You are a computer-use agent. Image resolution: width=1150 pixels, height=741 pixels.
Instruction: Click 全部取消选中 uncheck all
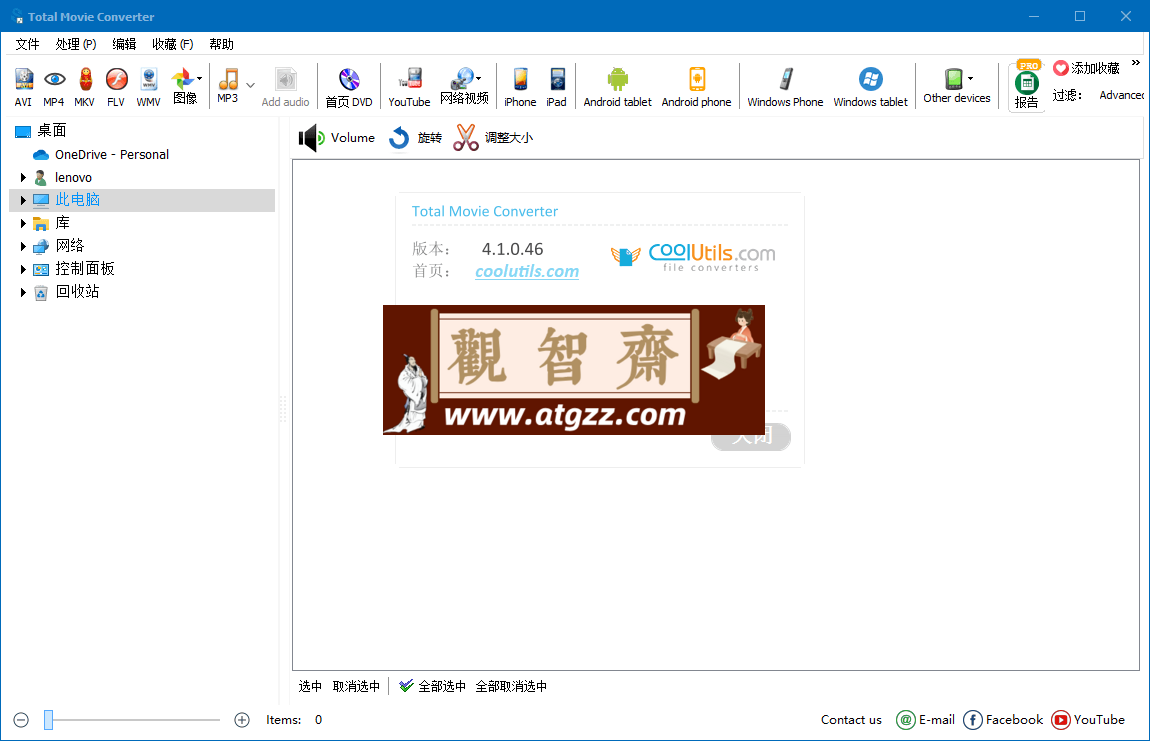point(511,686)
